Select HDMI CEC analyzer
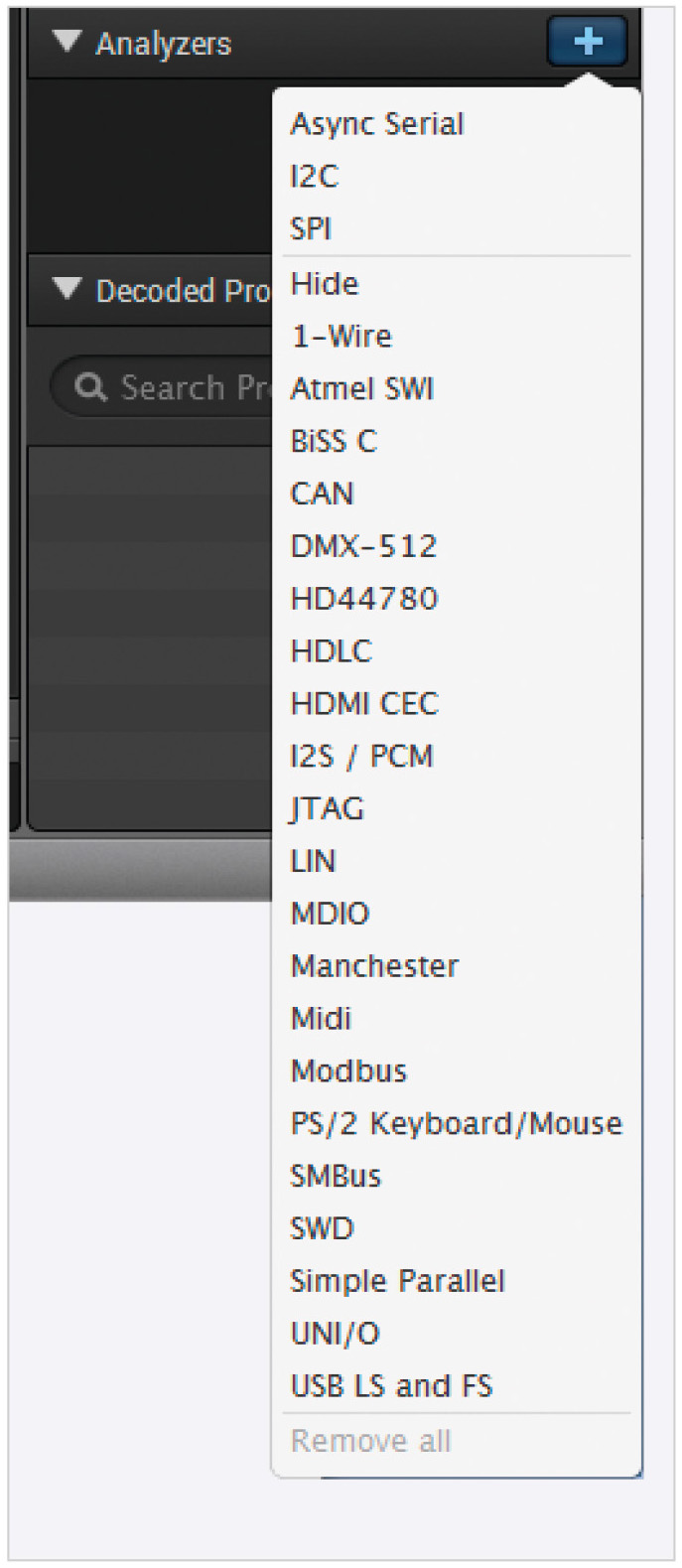682x1568 pixels. pos(364,704)
